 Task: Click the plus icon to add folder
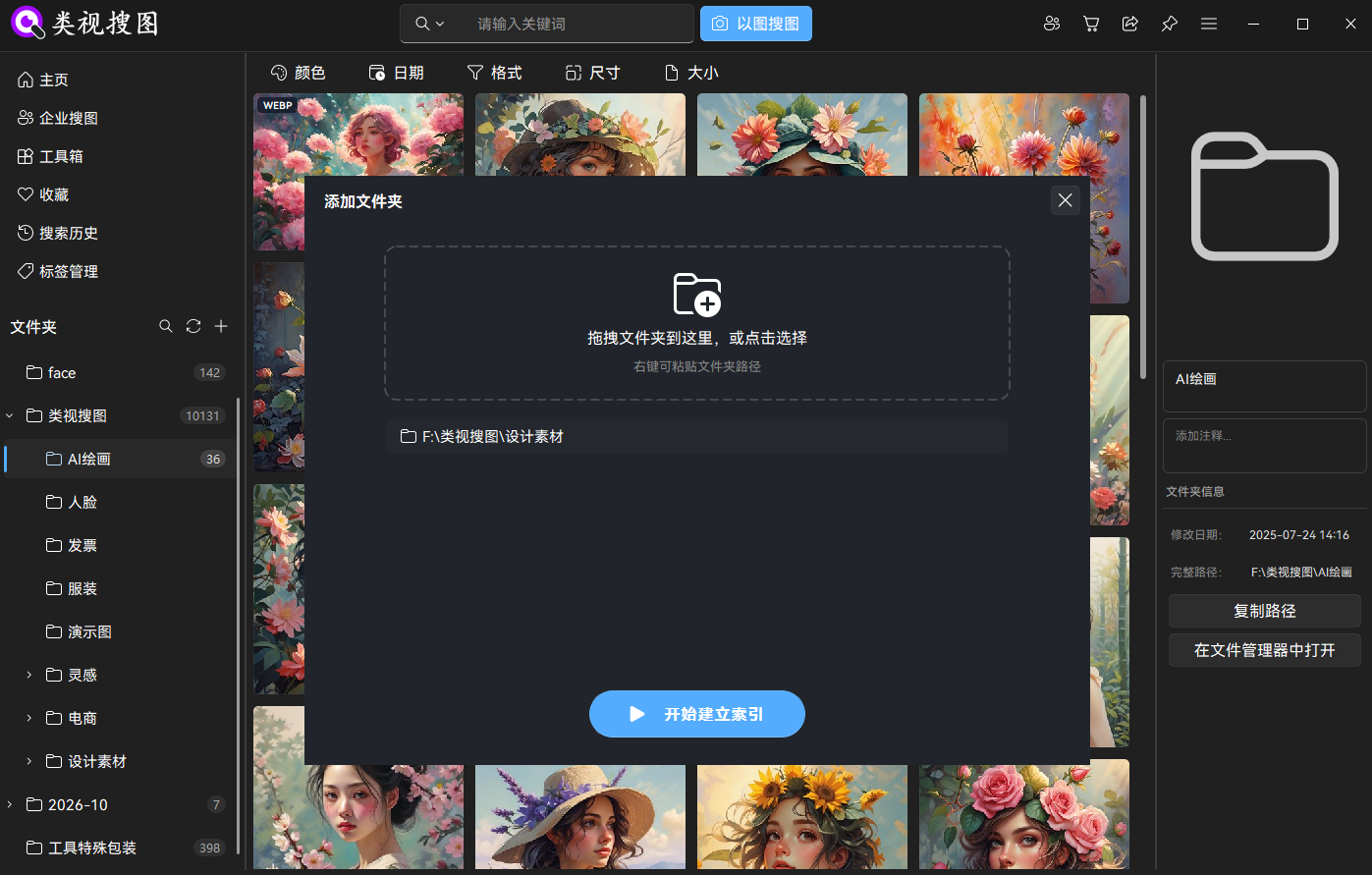[221, 326]
